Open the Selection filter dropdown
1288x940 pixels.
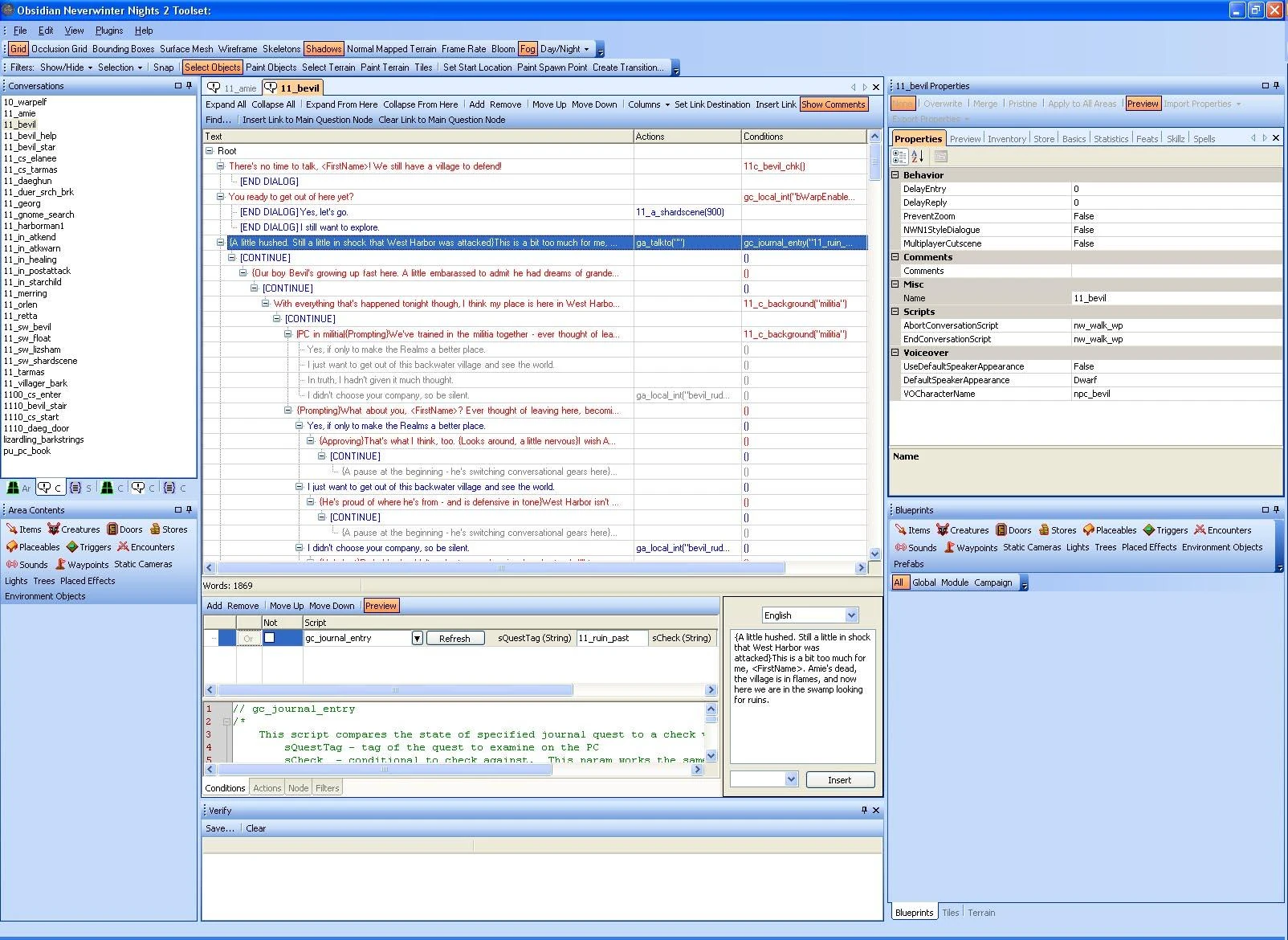[120, 67]
